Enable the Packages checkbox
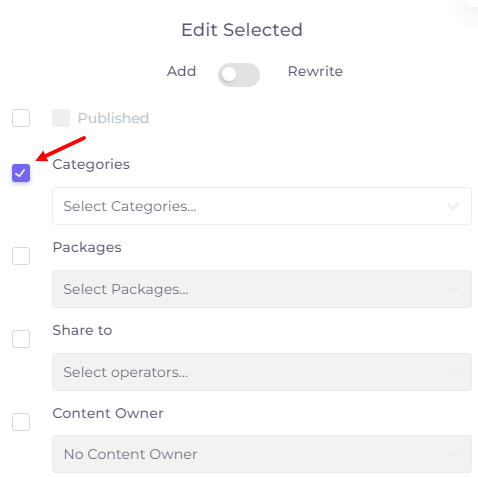The height and width of the screenshot is (477, 478). pyautogui.click(x=21, y=256)
